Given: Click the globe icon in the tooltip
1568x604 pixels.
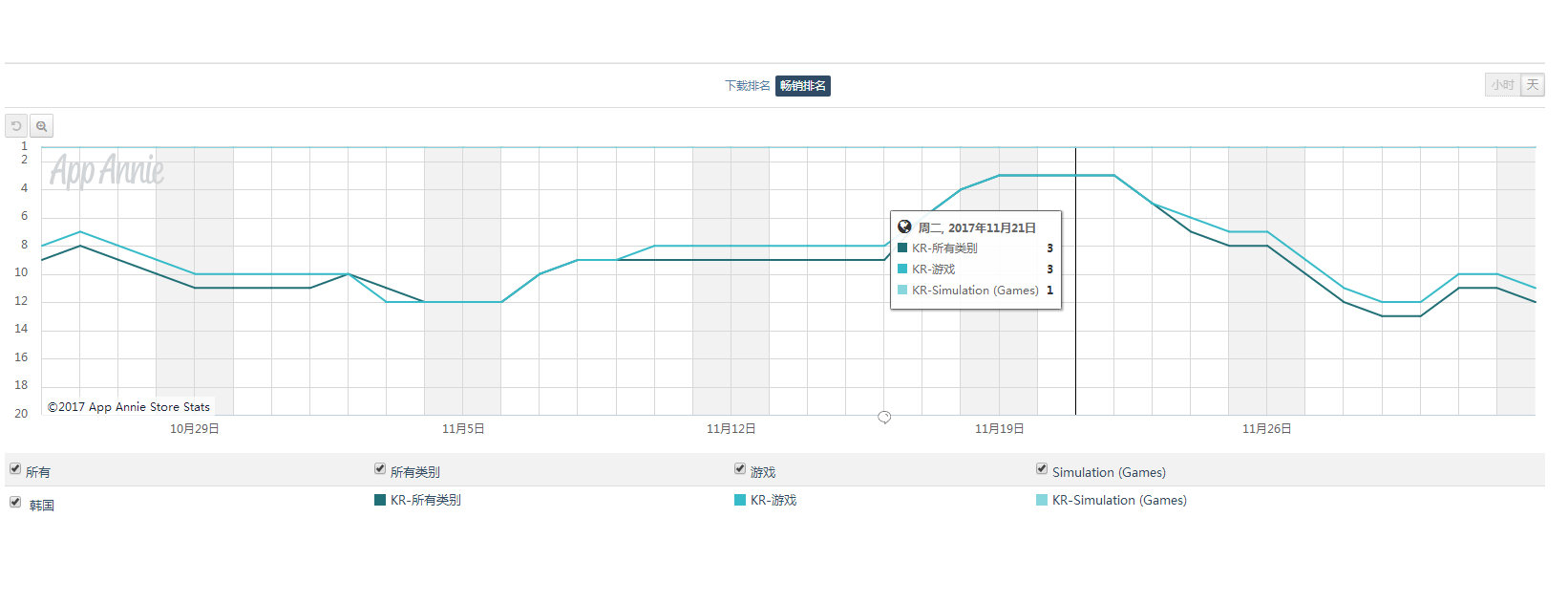Looking at the screenshot, I should pos(904,227).
